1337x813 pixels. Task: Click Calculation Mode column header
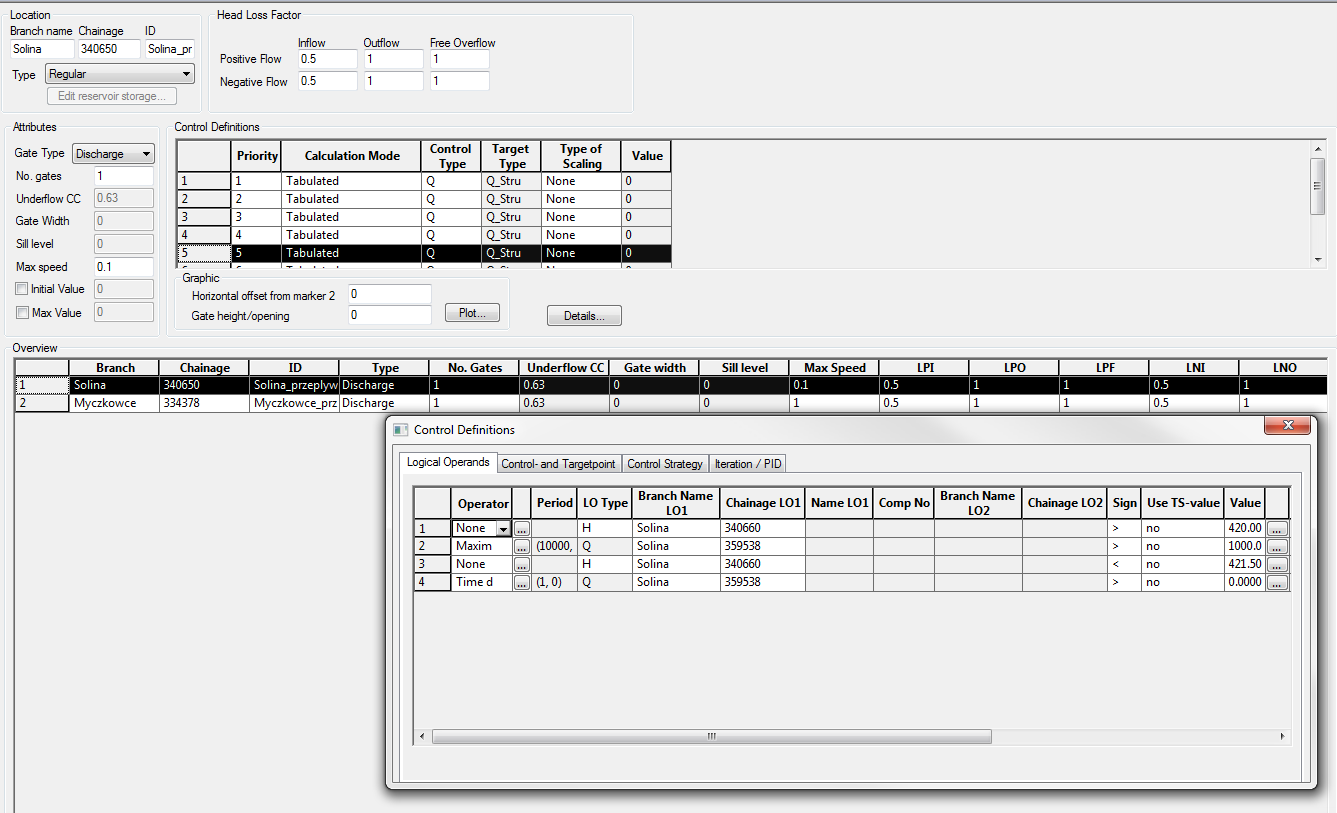(x=351, y=156)
